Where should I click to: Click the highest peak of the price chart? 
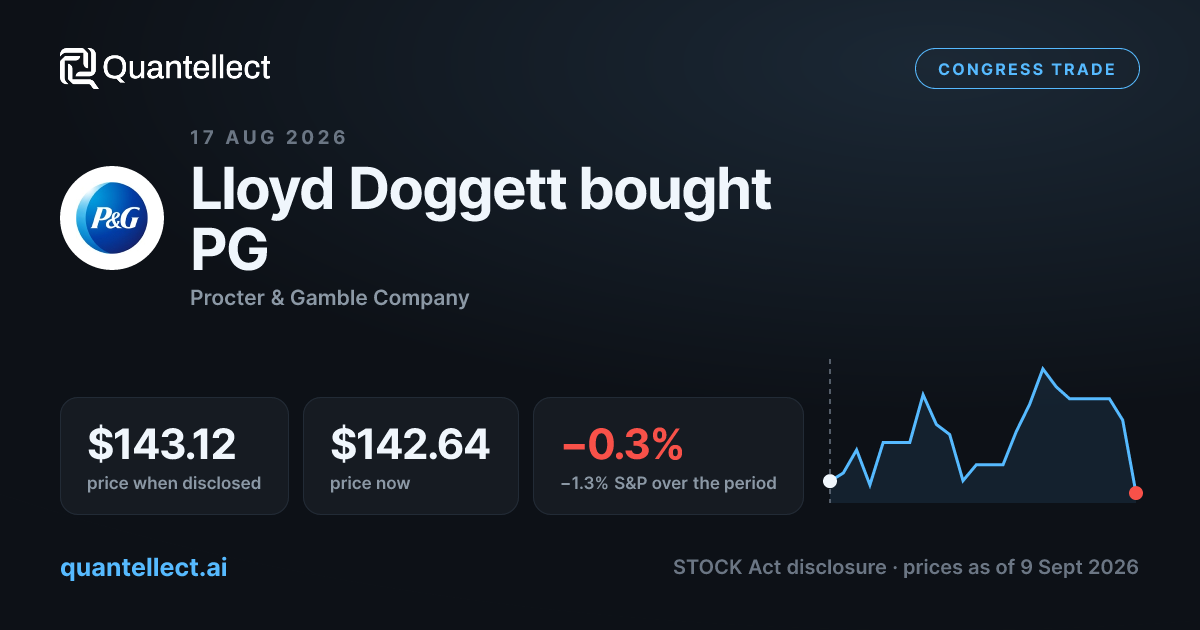1044,369
